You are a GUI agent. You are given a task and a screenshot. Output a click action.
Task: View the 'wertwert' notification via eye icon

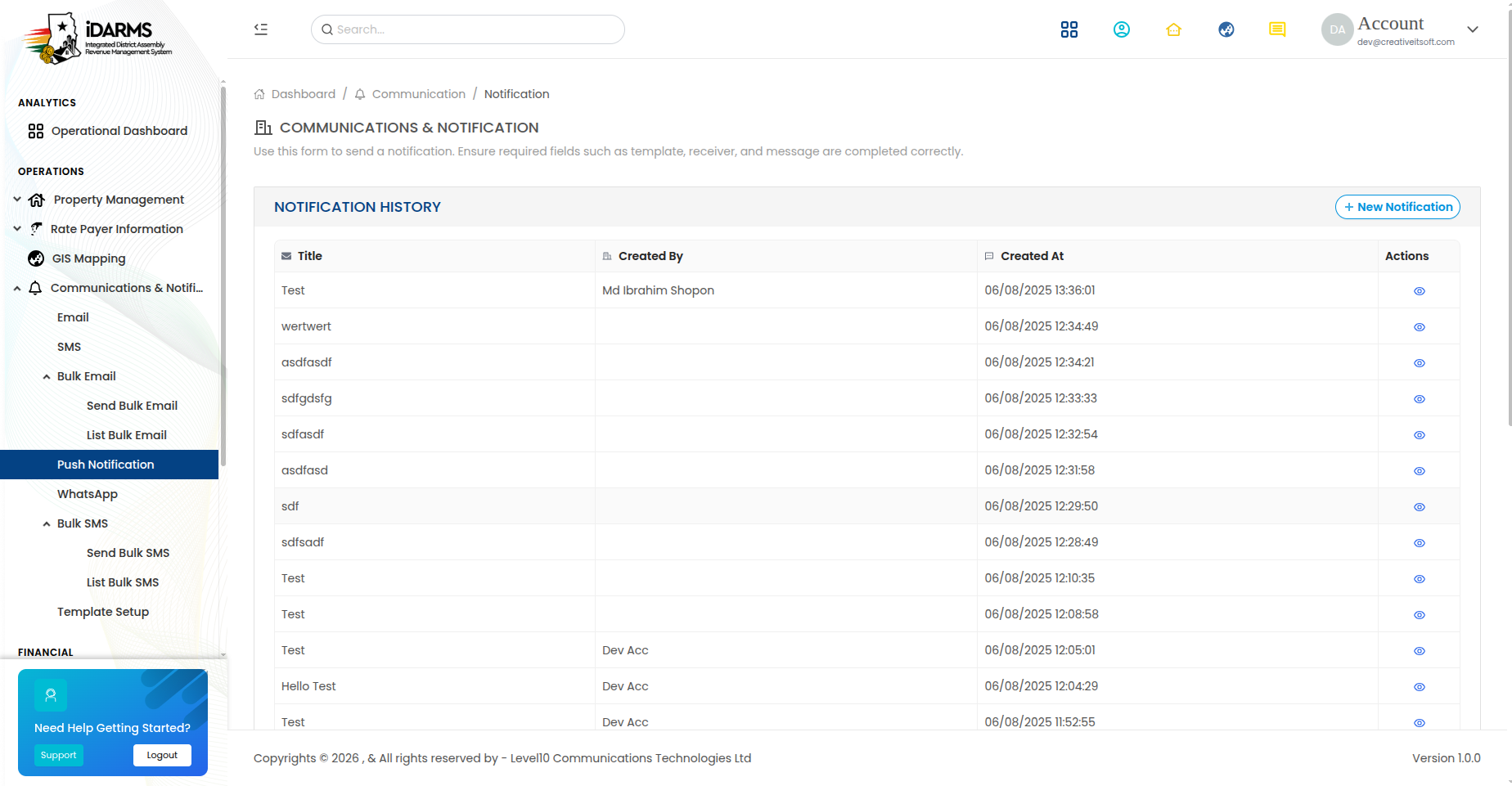[1420, 327]
